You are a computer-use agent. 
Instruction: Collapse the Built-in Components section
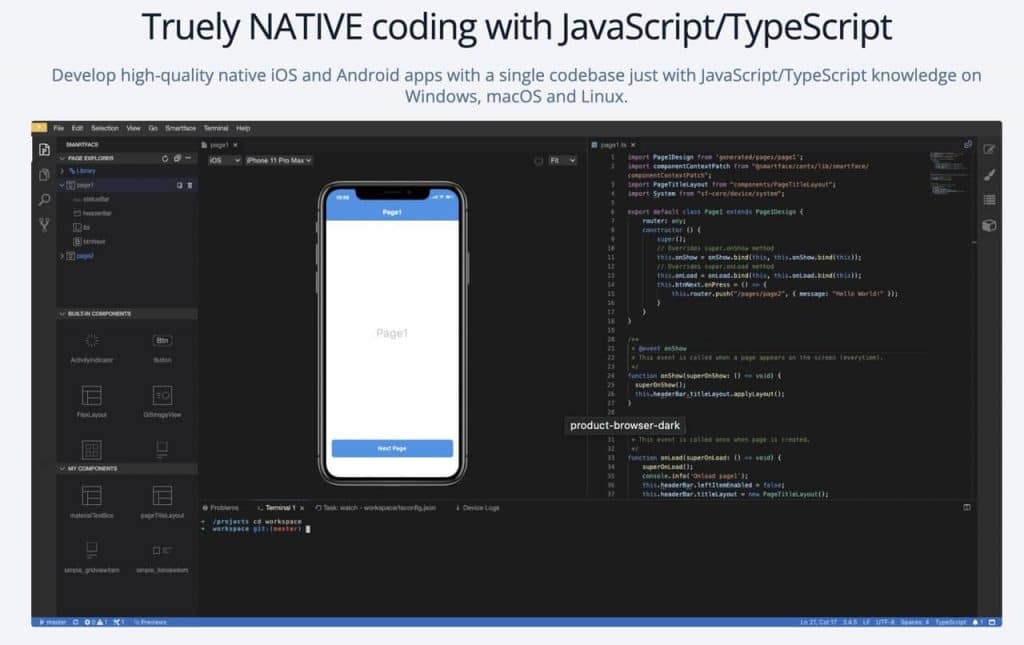(x=62, y=314)
